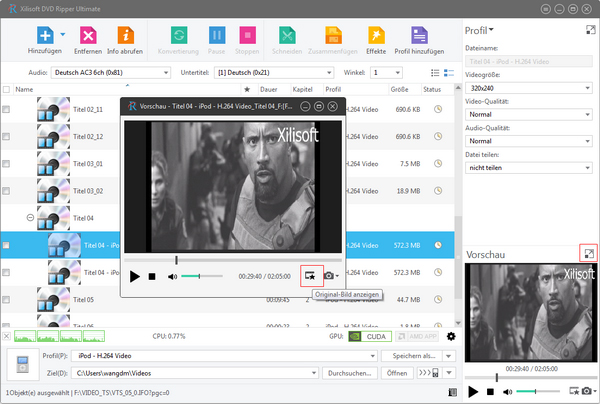600x404 pixels.
Task: Adjust the side Vorschau panel volume slider
Action: tap(538, 391)
